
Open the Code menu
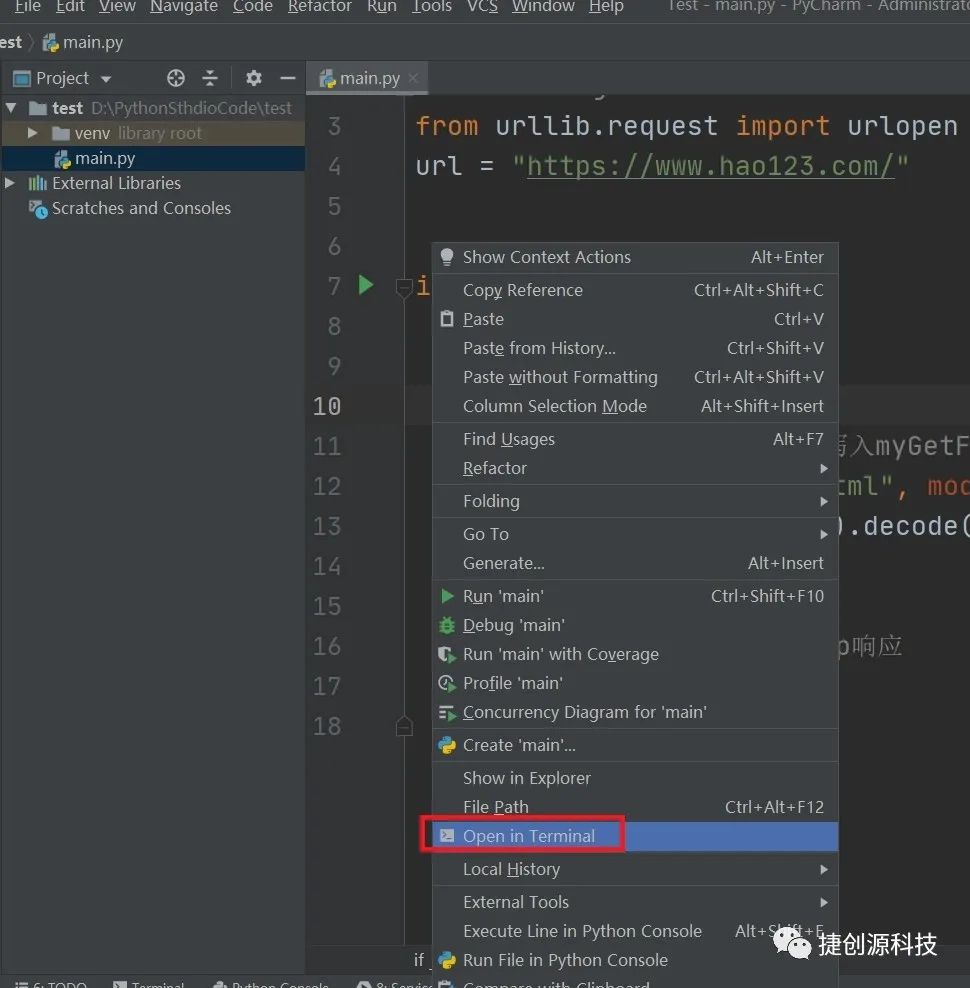(253, 6)
